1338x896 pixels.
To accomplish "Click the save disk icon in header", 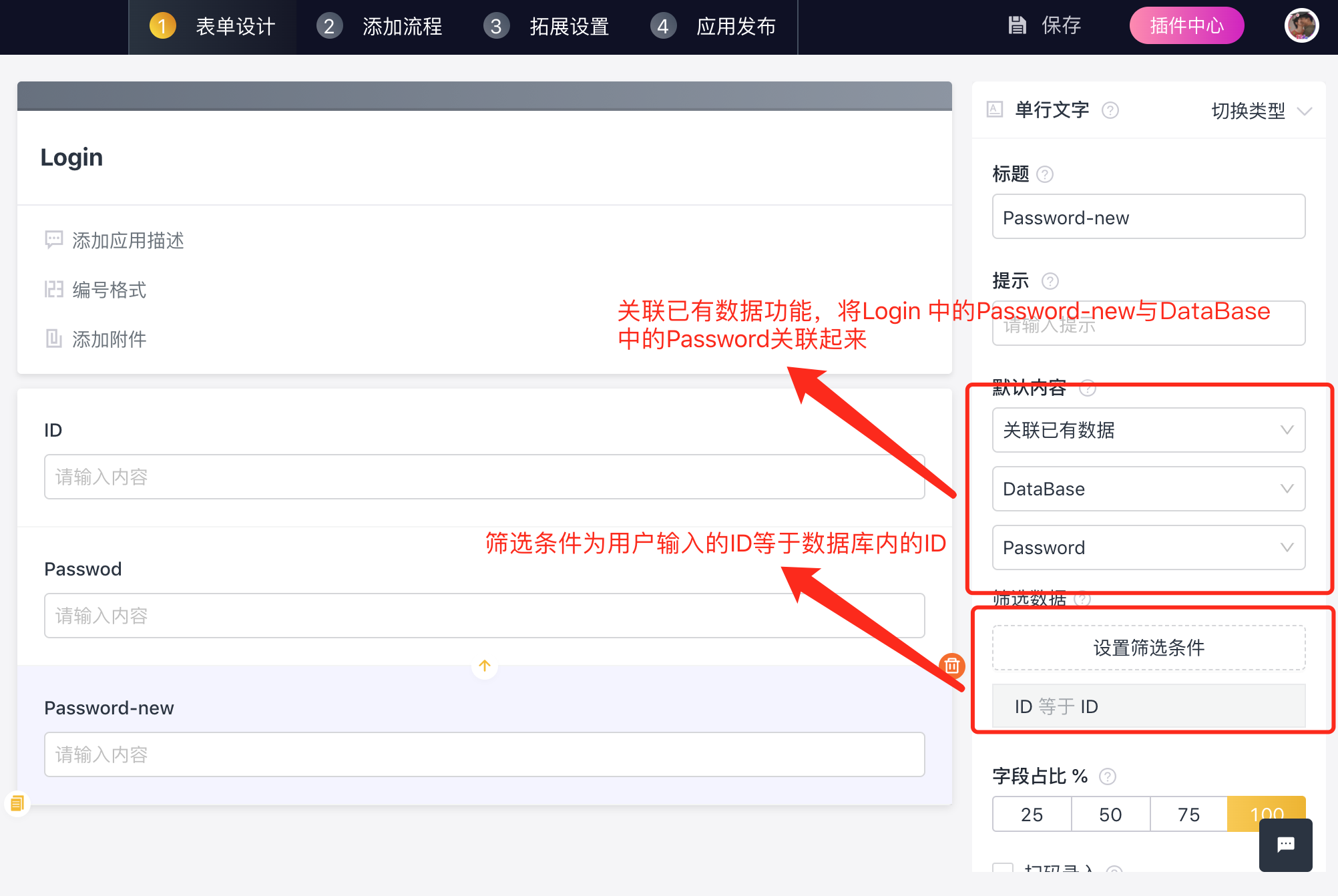I will tap(1017, 25).
